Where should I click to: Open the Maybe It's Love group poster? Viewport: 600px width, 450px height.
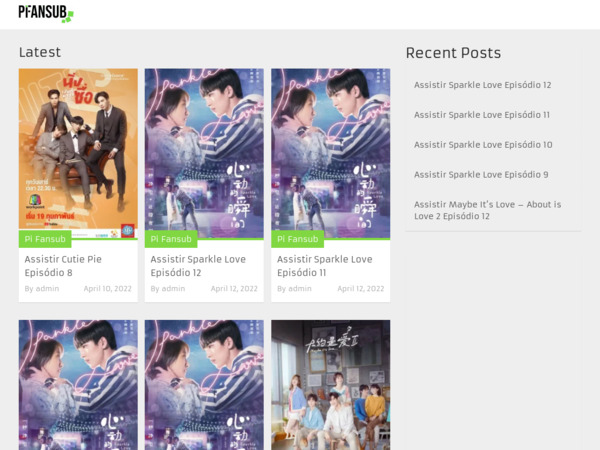point(331,385)
